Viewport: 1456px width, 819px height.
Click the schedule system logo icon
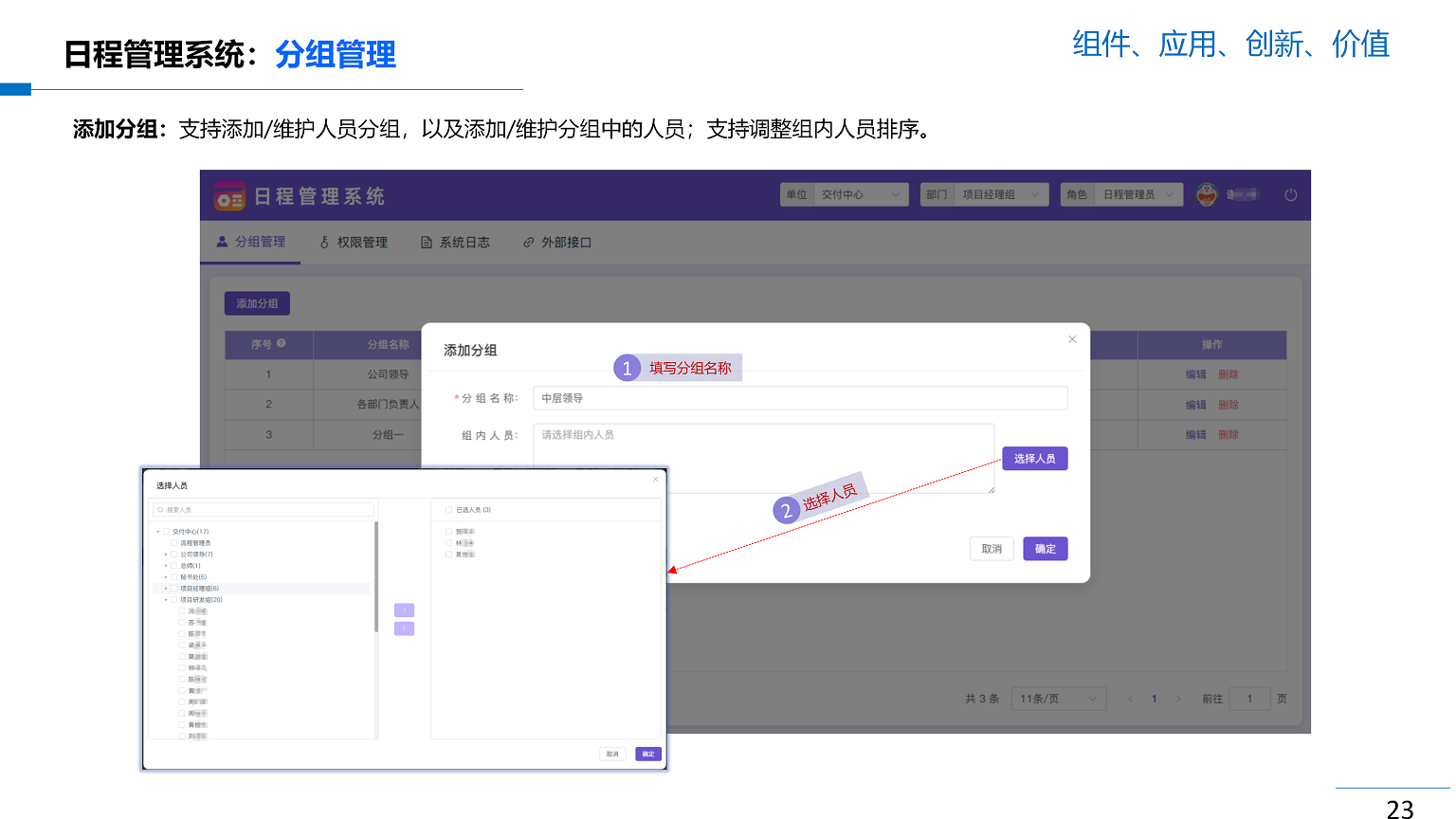click(x=228, y=195)
